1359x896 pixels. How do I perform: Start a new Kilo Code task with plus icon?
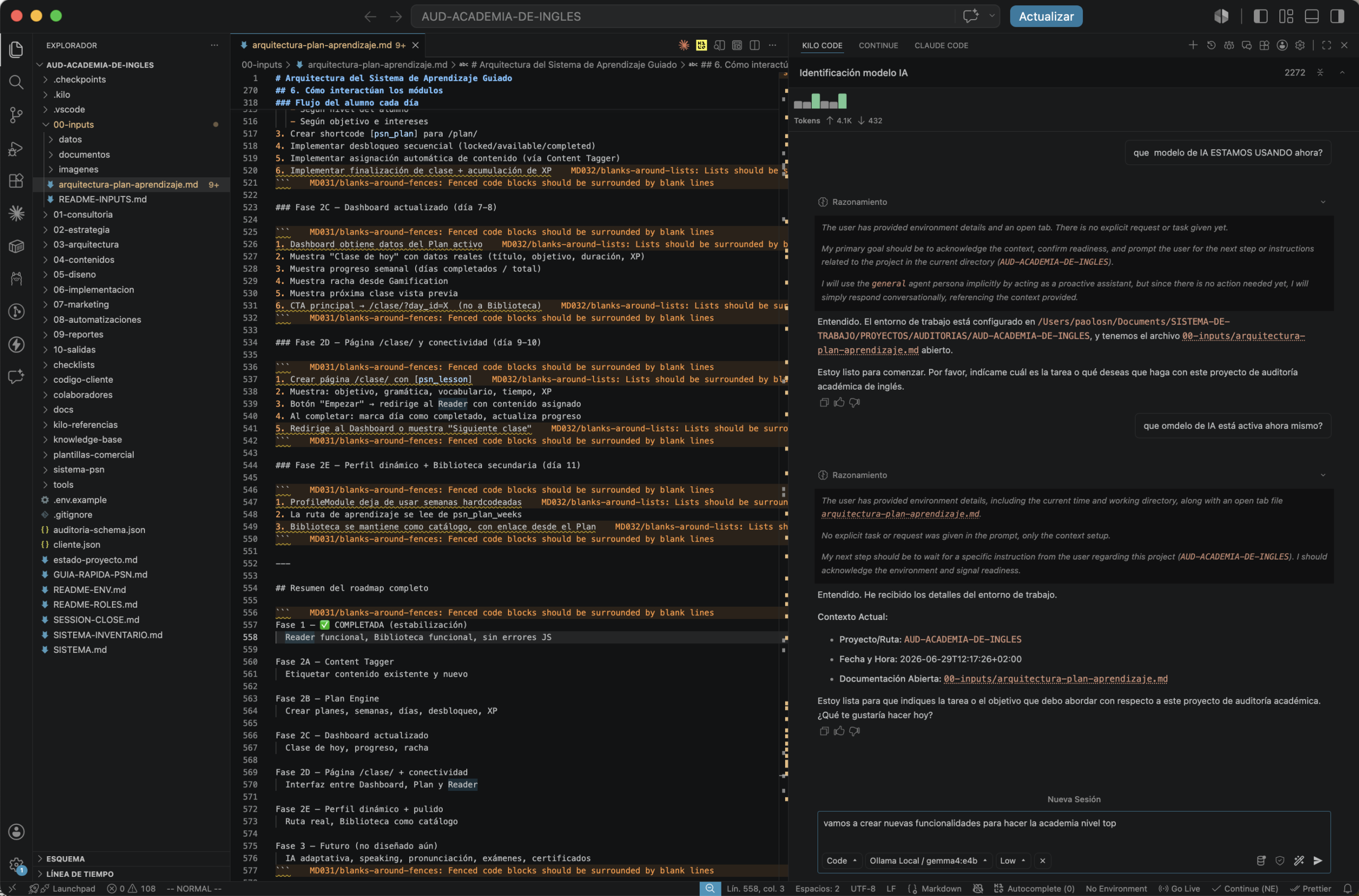point(1193,45)
